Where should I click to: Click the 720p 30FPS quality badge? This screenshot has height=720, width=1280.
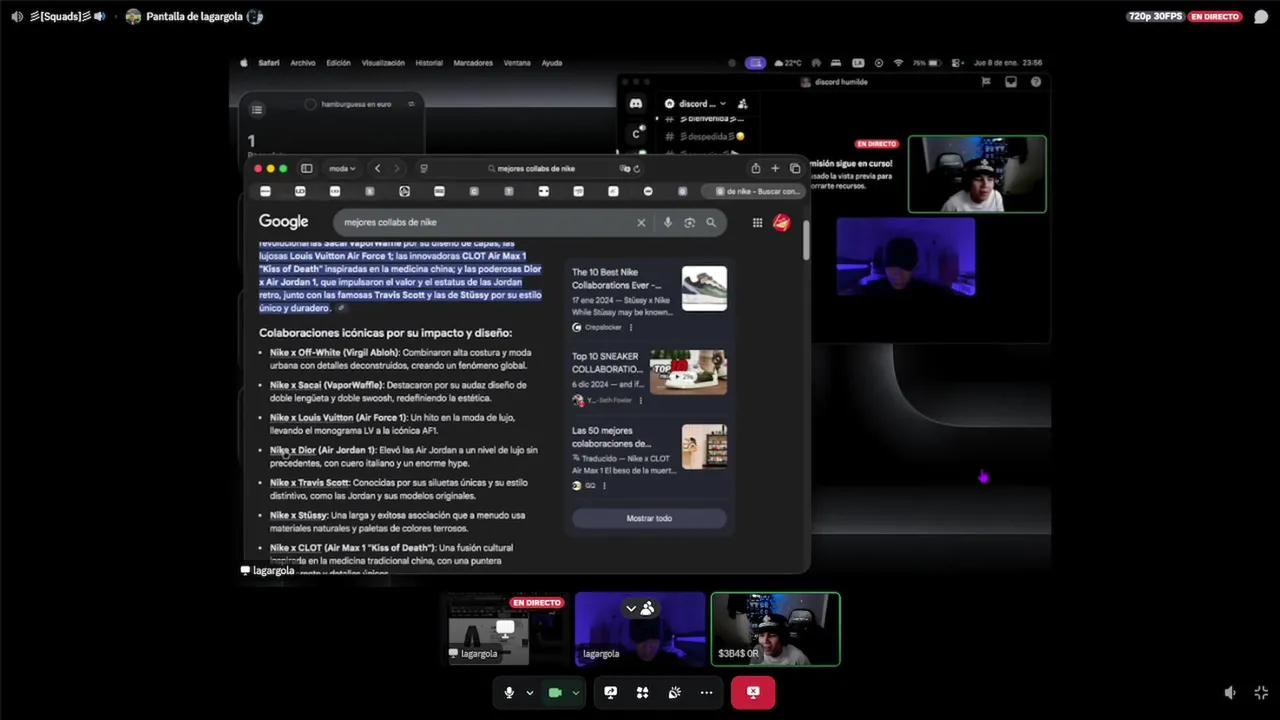pyautogui.click(x=1154, y=16)
